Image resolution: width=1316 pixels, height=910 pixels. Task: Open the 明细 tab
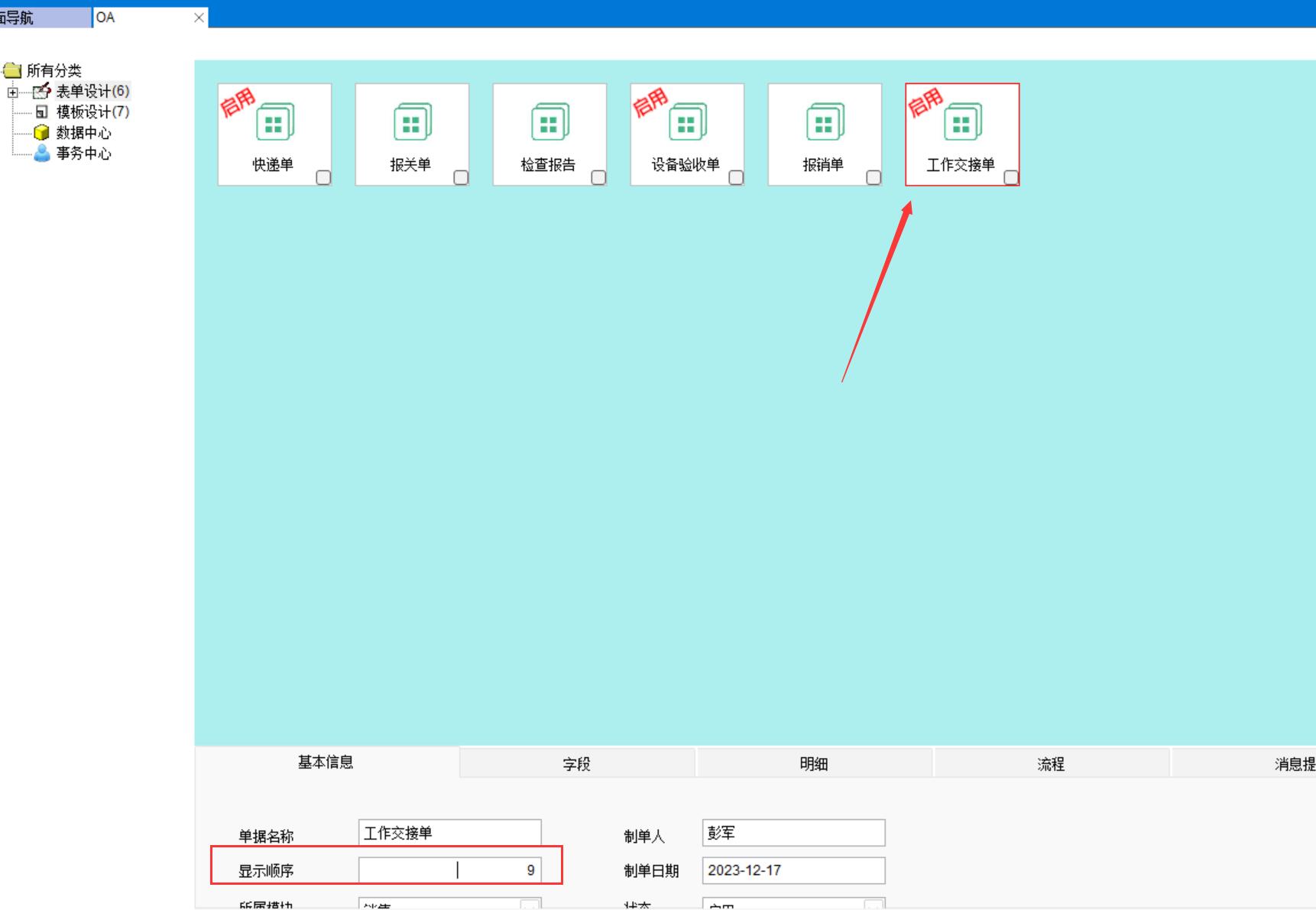(x=814, y=763)
